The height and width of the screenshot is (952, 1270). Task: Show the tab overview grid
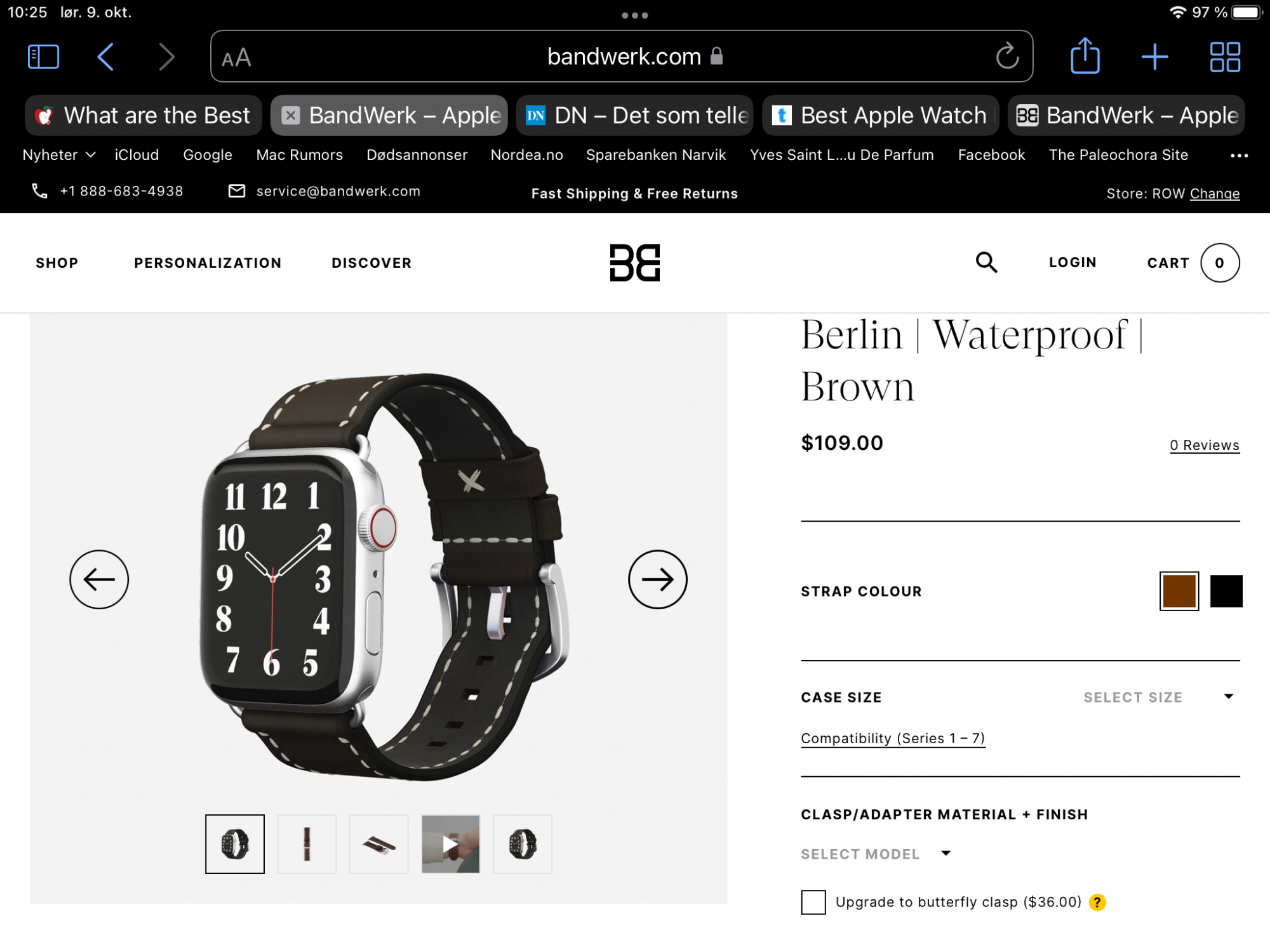(x=1225, y=57)
